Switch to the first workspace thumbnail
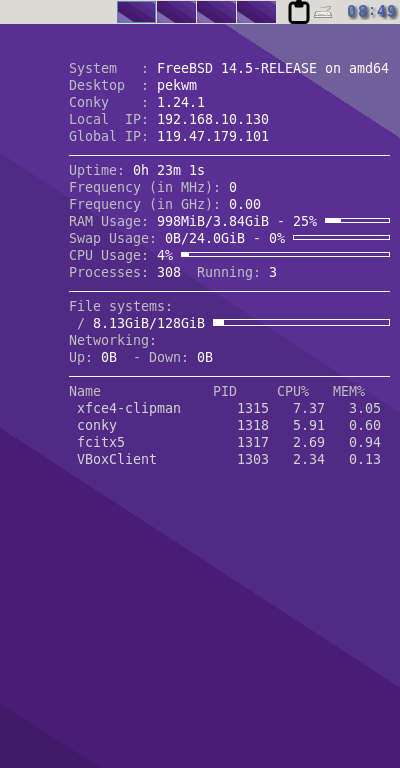The height and width of the screenshot is (768, 400). coord(137,12)
